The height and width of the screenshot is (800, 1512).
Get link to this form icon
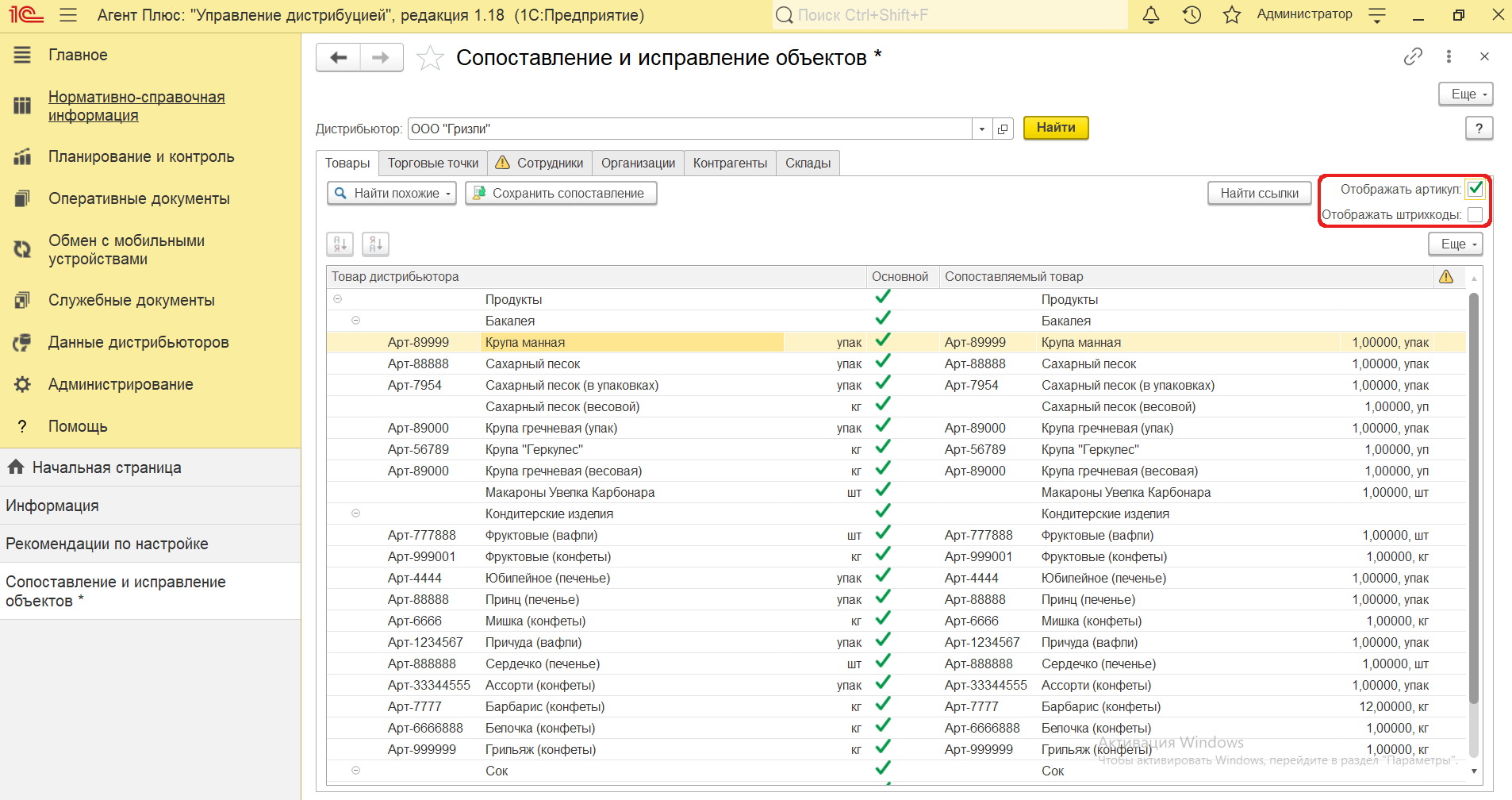pyautogui.click(x=1413, y=56)
